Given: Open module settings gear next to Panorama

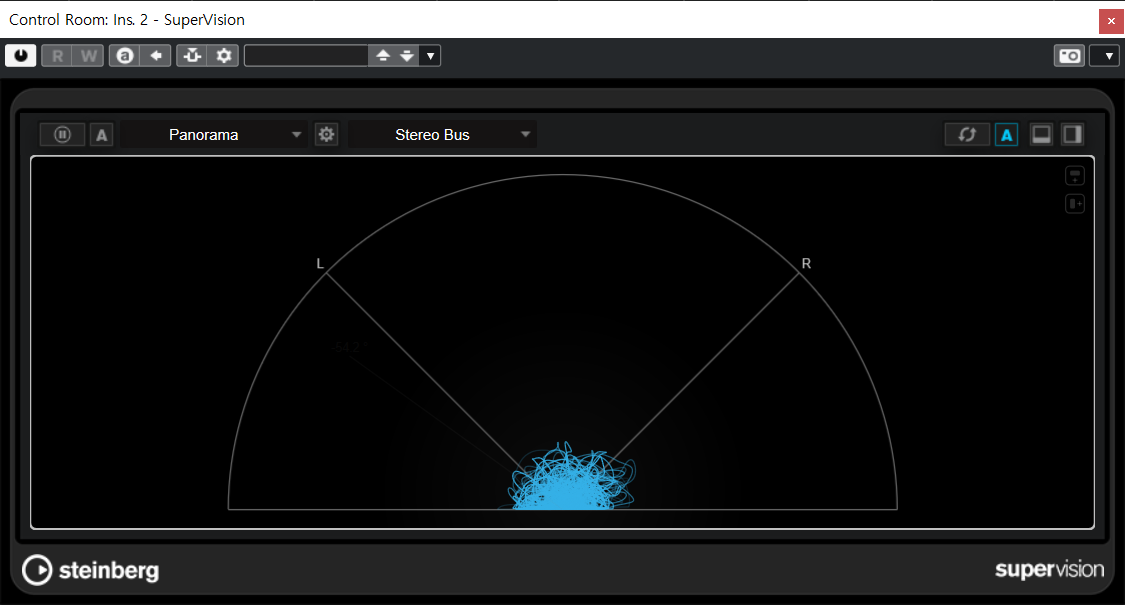Looking at the screenshot, I should coord(326,135).
